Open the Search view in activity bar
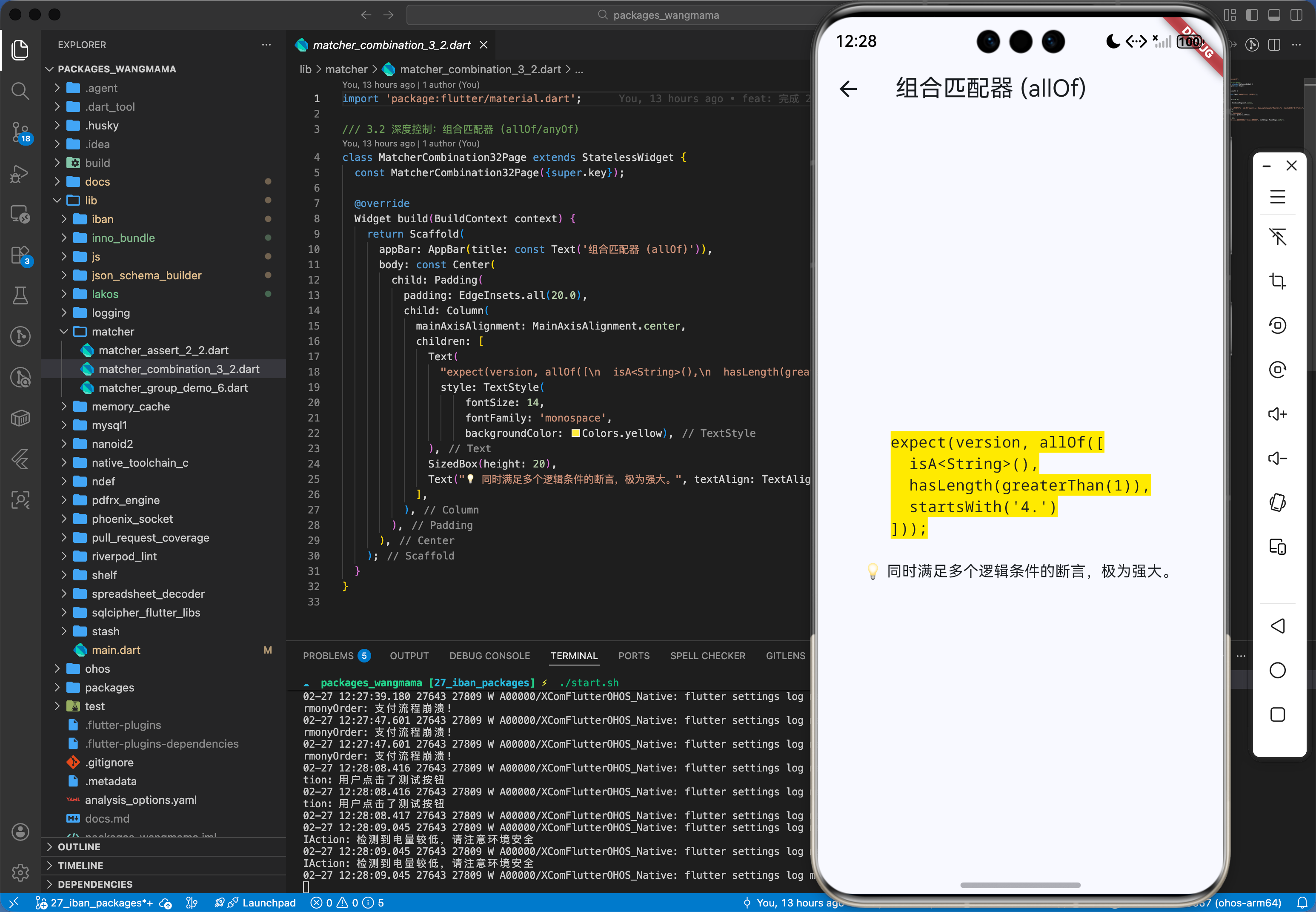Screen dimensions: 1316x912 [x=20, y=90]
